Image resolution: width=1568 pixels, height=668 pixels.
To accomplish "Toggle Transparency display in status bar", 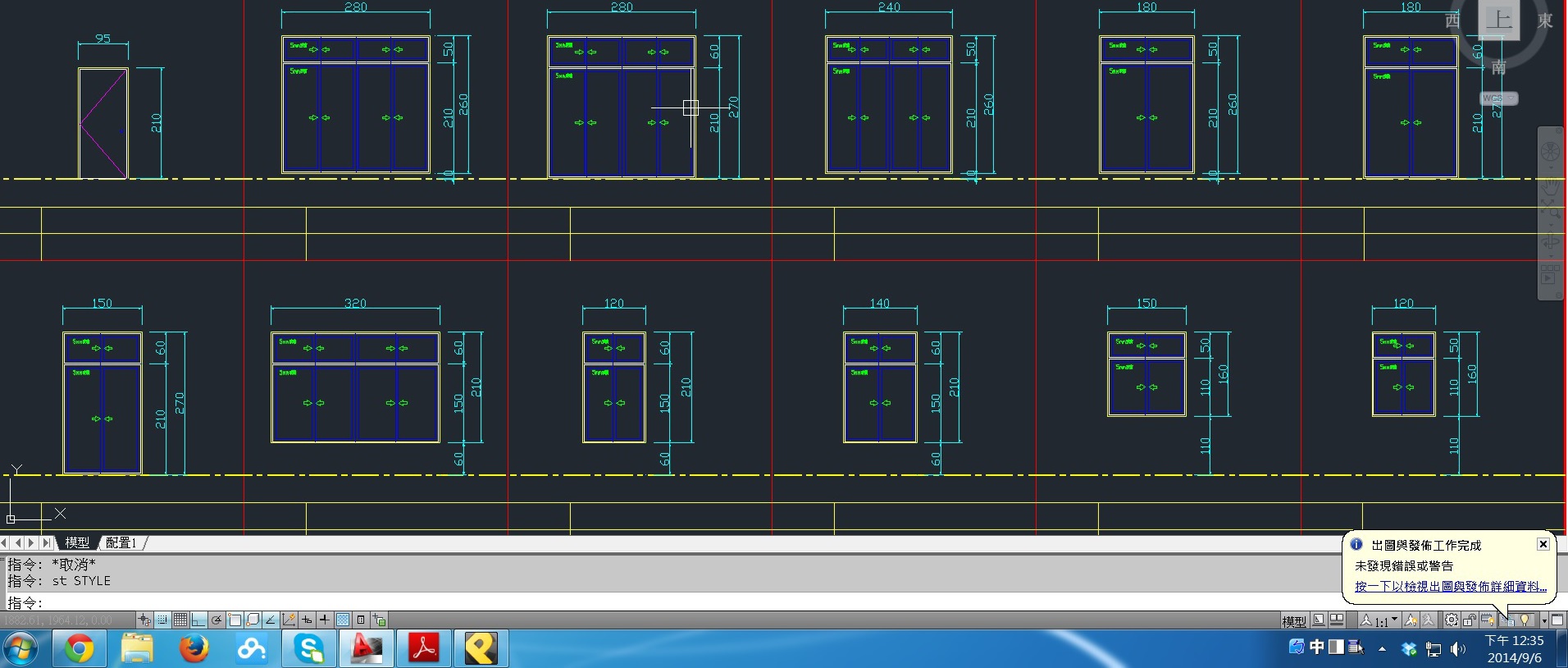I will coord(343,620).
